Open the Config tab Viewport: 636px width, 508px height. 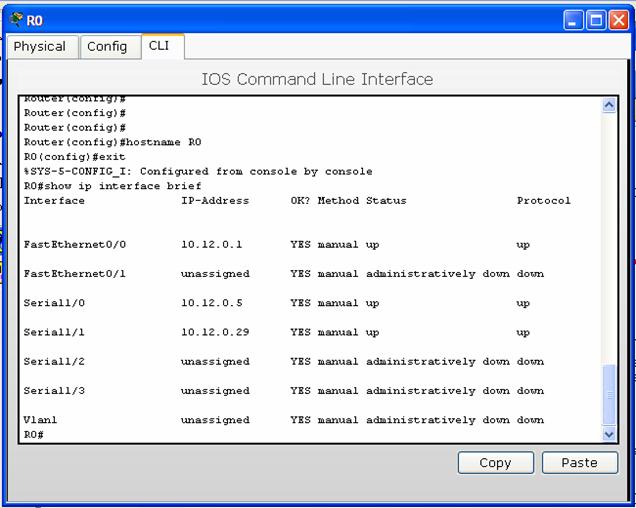[x=107, y=46]
